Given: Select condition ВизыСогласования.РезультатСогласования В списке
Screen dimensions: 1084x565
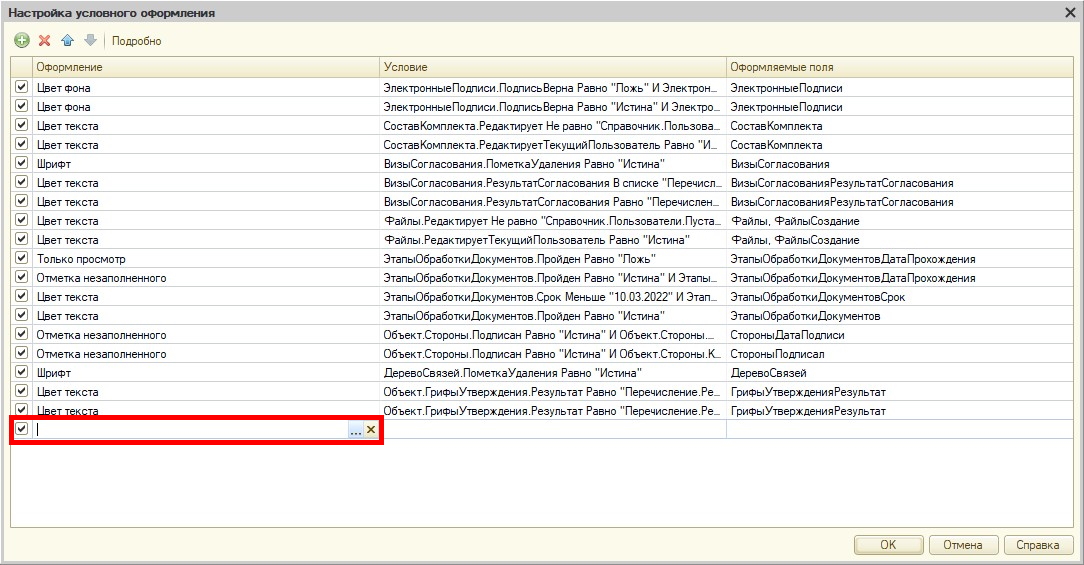Looking at the screenshot, I should pyautogui.click(x=553, y=183).
